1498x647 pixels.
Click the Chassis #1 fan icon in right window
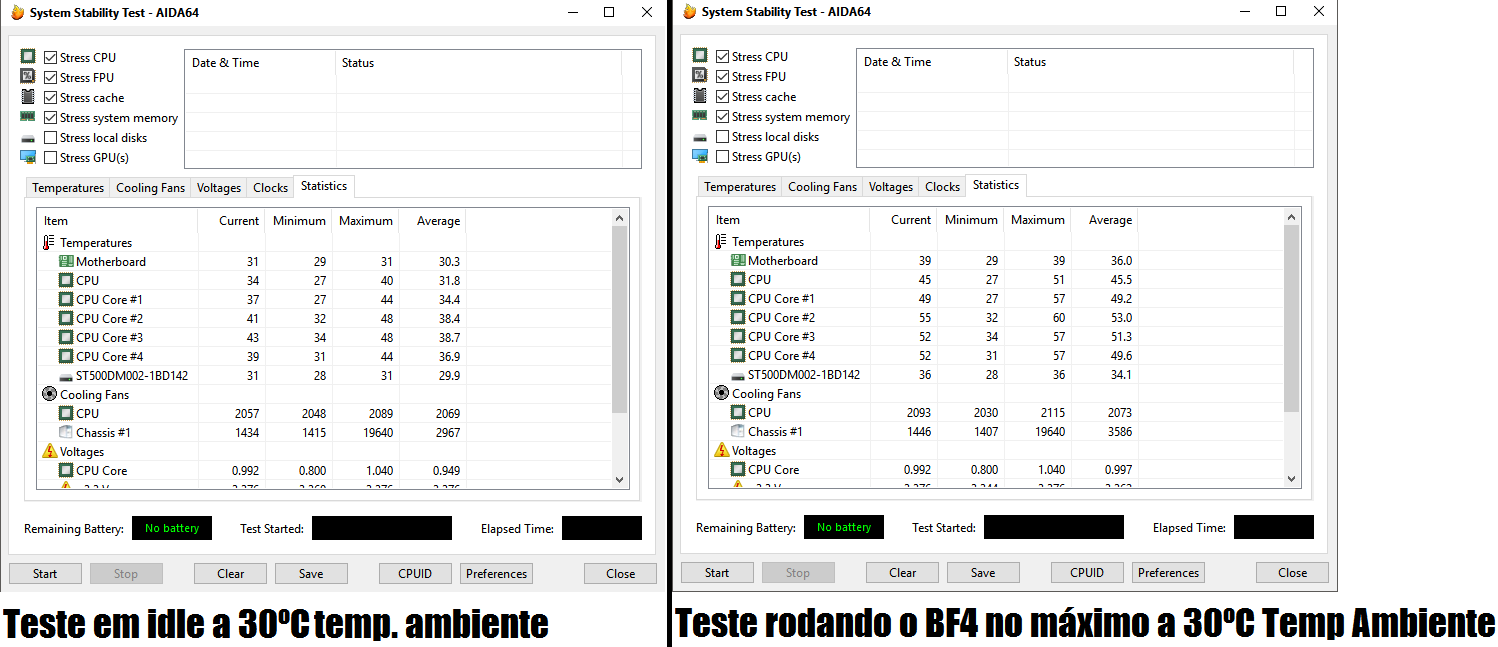pos(738,431)
